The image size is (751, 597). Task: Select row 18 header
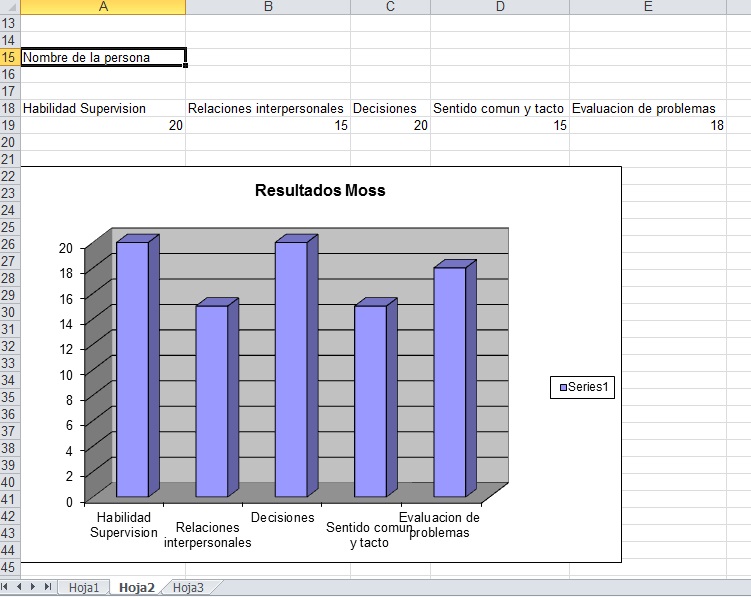[9, 108]
